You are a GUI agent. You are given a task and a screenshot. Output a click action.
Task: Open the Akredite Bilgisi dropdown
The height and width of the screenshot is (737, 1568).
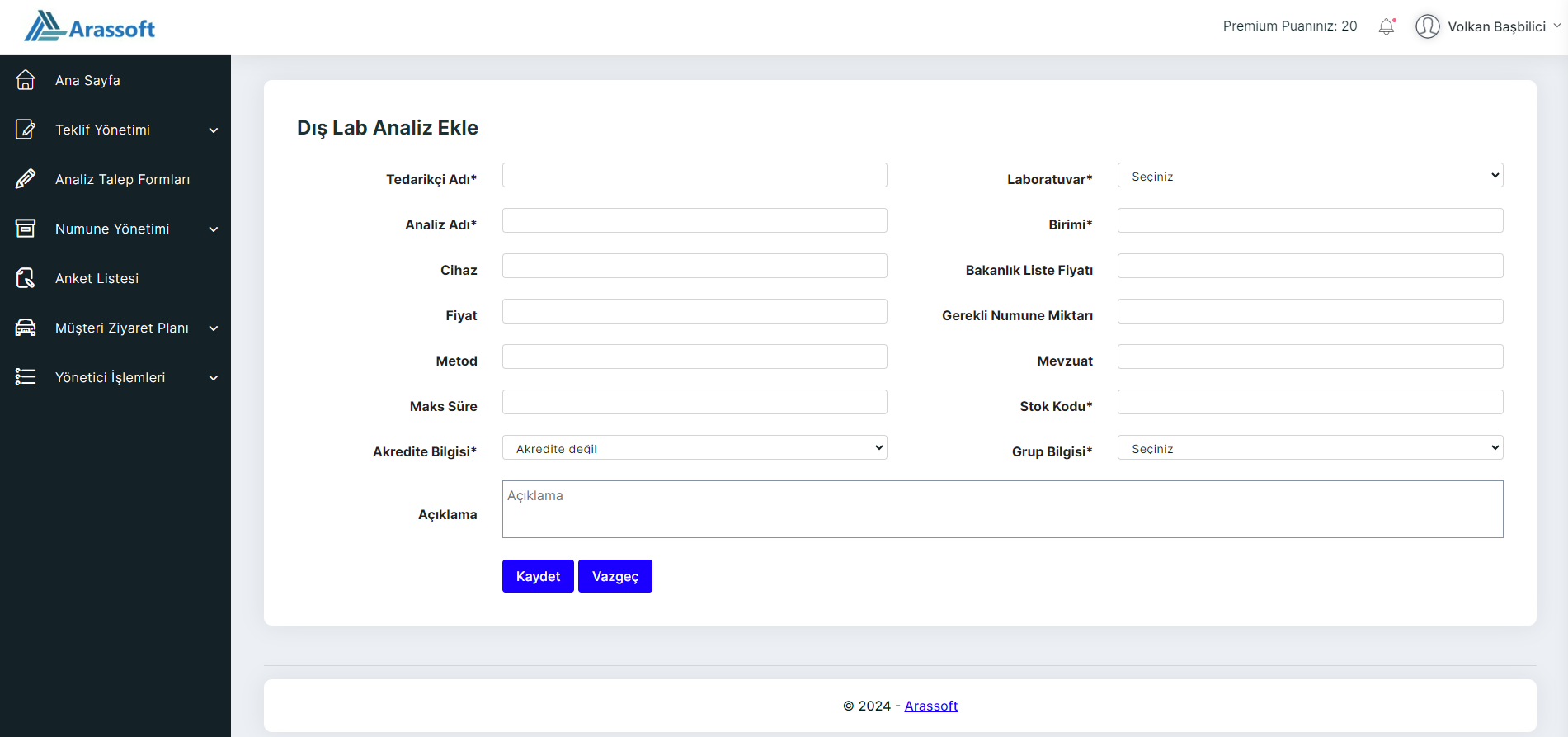695,447
